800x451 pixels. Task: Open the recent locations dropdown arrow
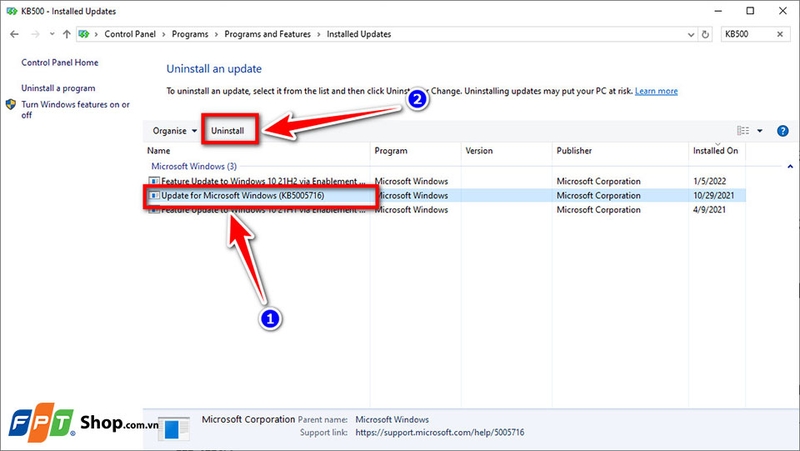pos(52,34)
